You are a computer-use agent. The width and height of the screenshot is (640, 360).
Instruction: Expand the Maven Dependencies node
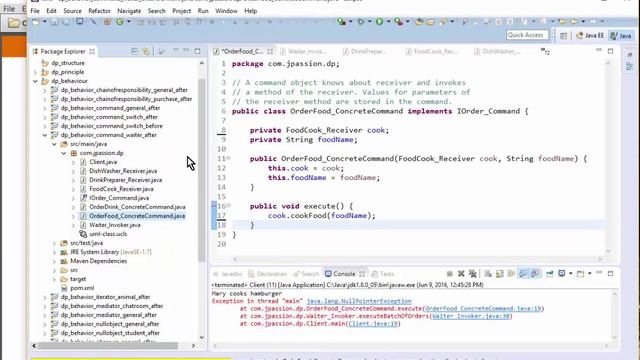54,261
